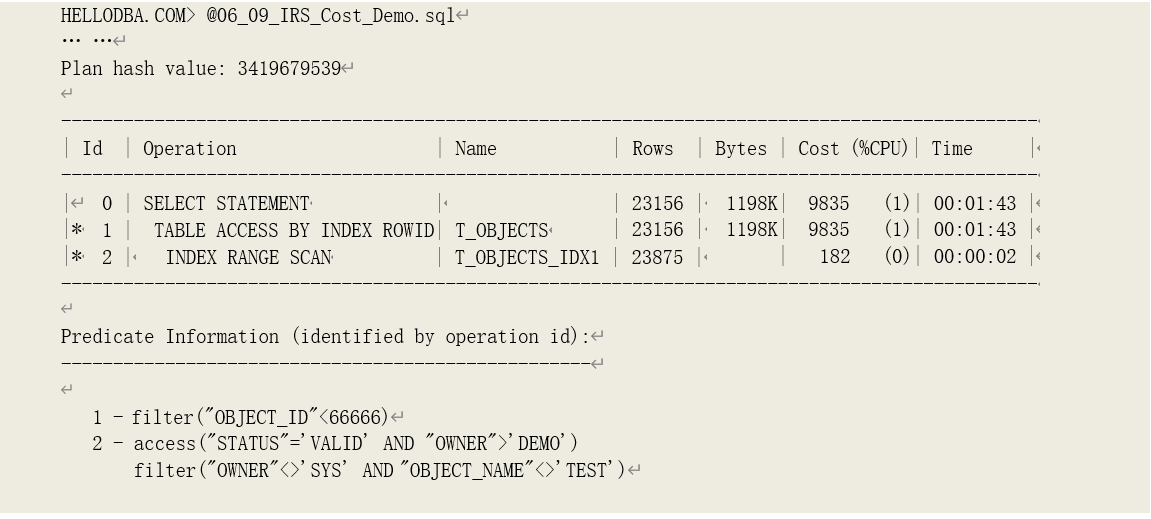Viewport: 1151px width, 519px height.
Task: Click the Name column header
Action: [x=476, y=149]
